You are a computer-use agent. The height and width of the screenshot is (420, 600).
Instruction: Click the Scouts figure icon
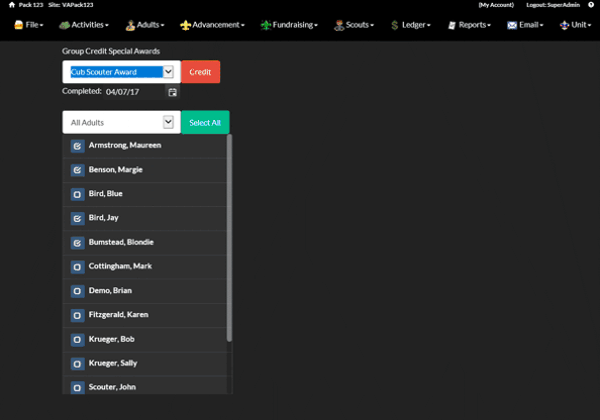click(339, 25)
